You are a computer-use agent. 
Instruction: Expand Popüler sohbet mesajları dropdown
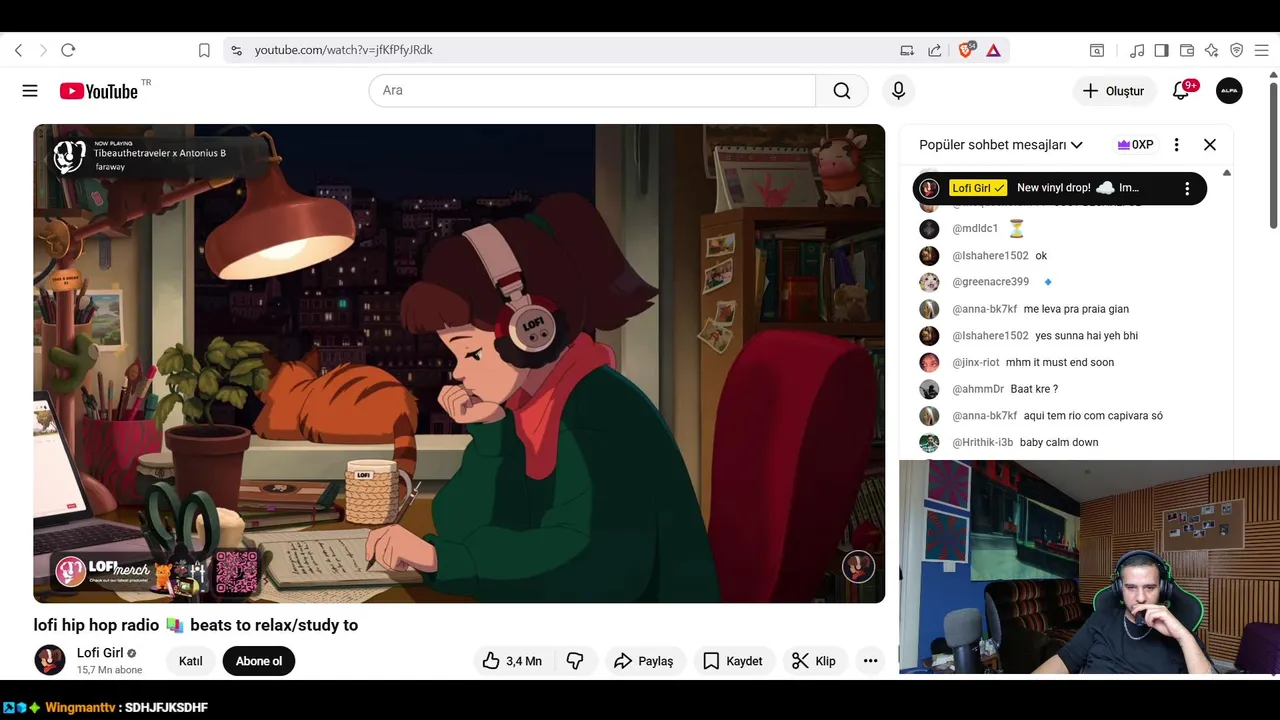click(1001, 145)
